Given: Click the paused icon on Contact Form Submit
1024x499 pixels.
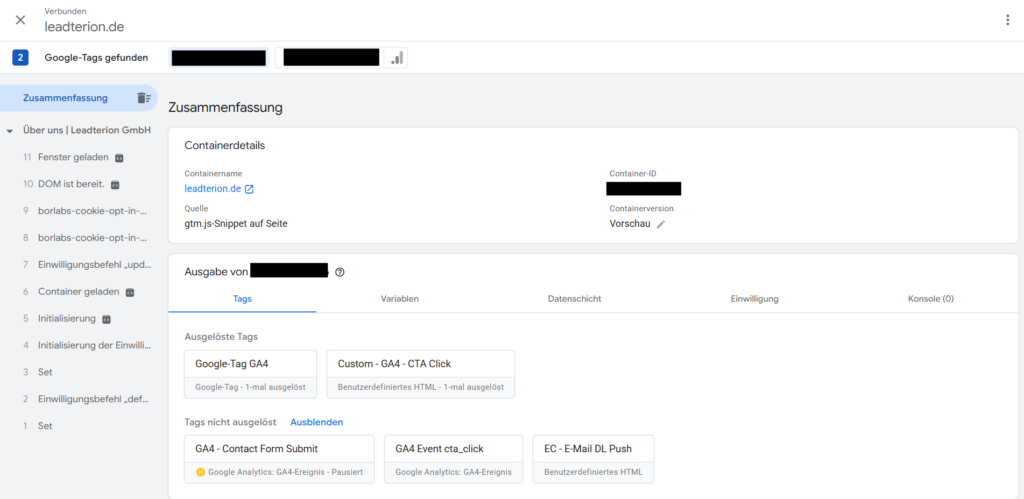Looking at the screenshot, I should pyautogui.click(x=200, y=472).
